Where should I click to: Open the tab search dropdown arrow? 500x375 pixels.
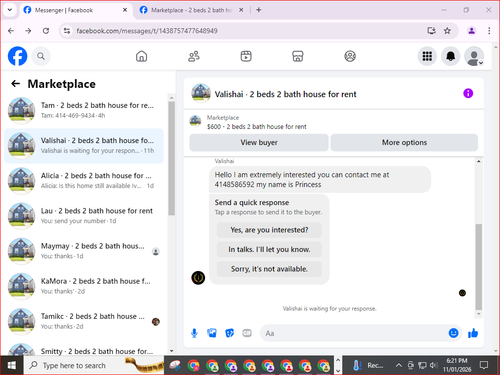(10, 10)
